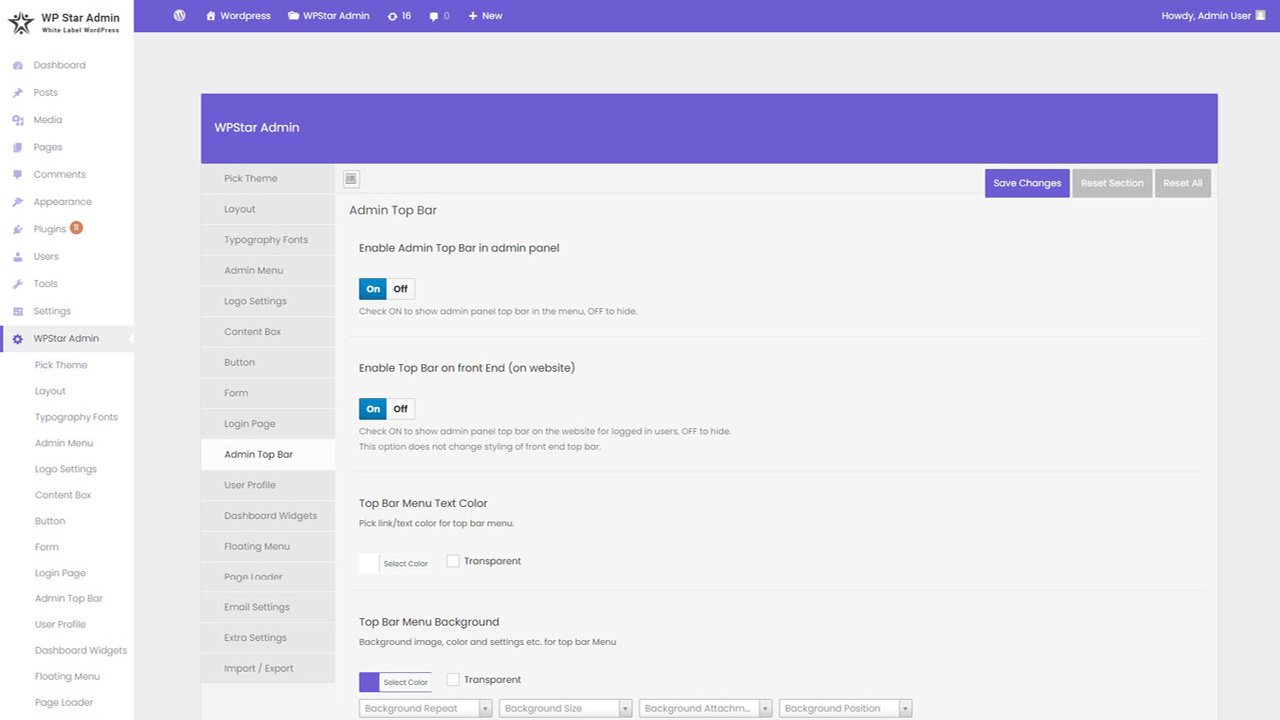Click the WPStar Admin gear icon in sidebar
This screenshot has height=720, width=1280.
[18, 339]
